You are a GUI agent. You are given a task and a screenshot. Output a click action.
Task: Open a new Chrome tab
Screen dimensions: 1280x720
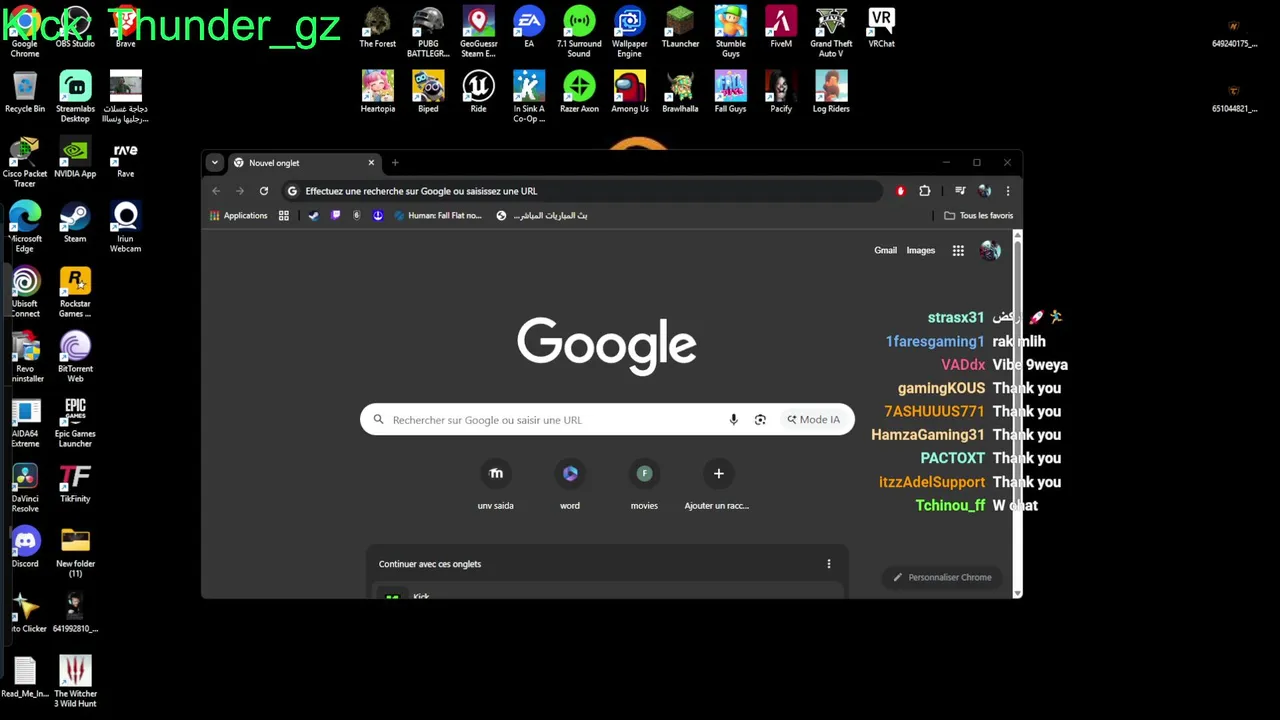395,163
